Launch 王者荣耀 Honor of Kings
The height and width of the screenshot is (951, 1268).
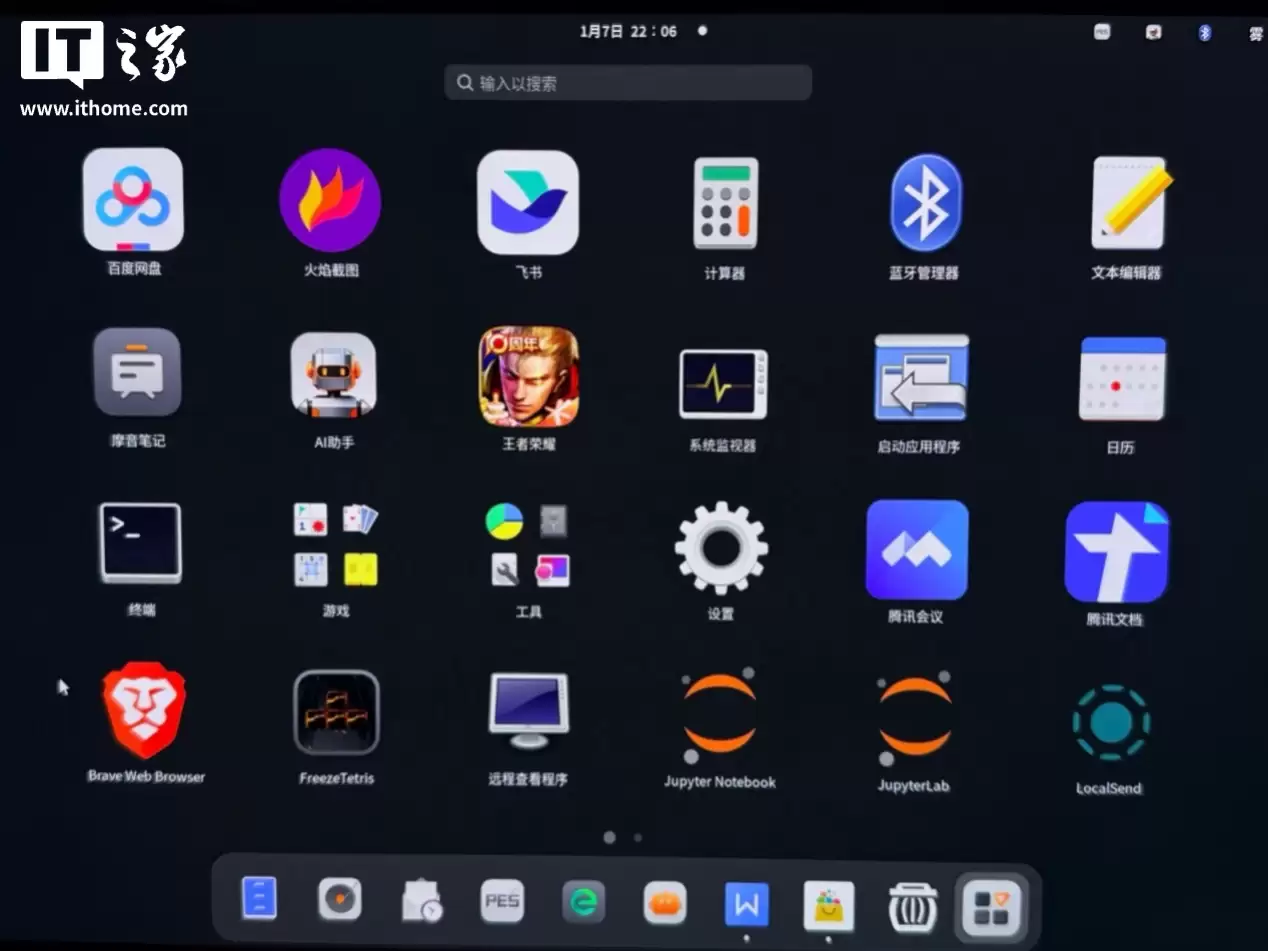click(x=528, y=377)
